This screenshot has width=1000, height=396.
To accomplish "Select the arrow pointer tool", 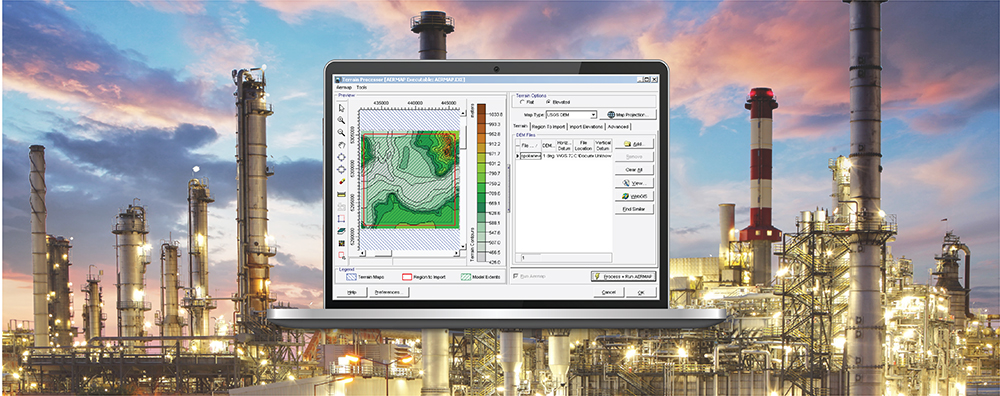I will tap(341, 108).
